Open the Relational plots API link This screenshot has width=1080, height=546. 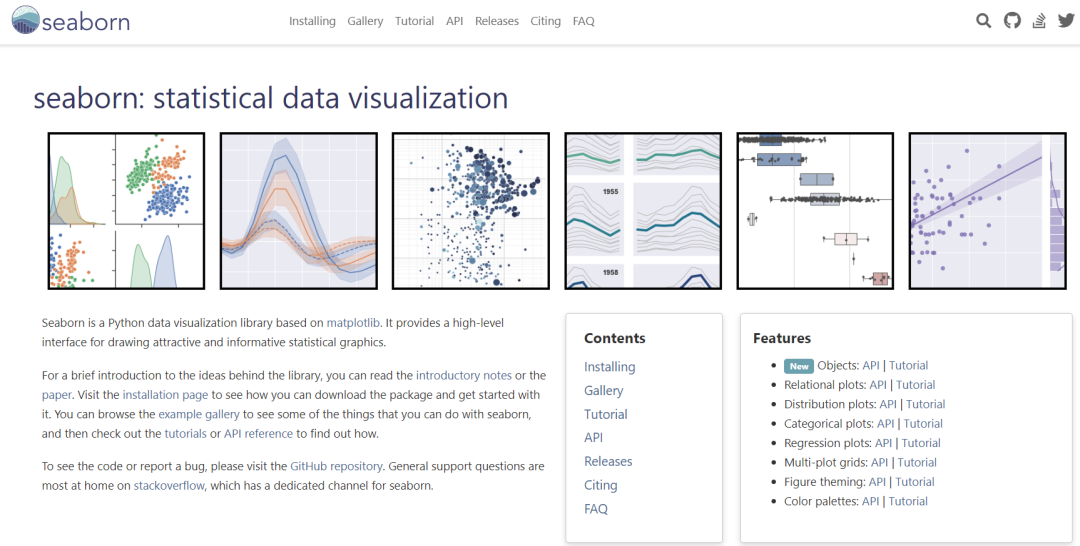pyautogui.click(x=878, y=385)
